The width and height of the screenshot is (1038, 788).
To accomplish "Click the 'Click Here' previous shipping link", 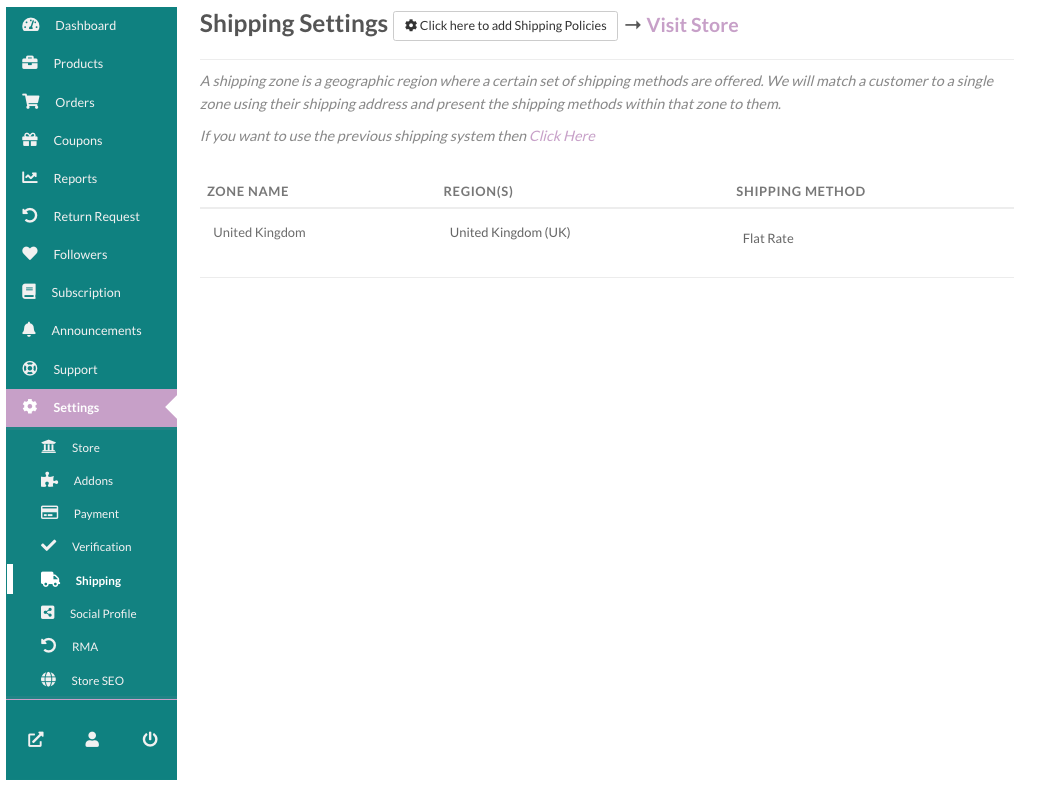I will (562, 136).
